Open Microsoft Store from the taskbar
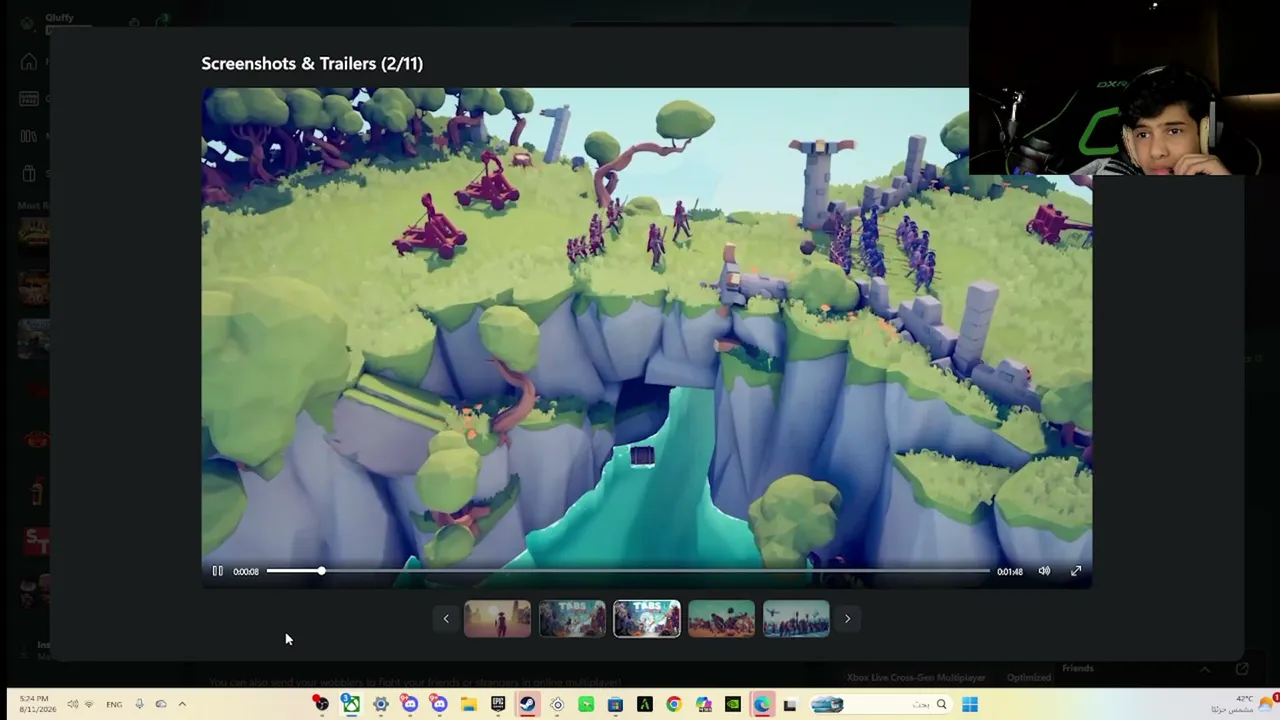 coord(615,704)
